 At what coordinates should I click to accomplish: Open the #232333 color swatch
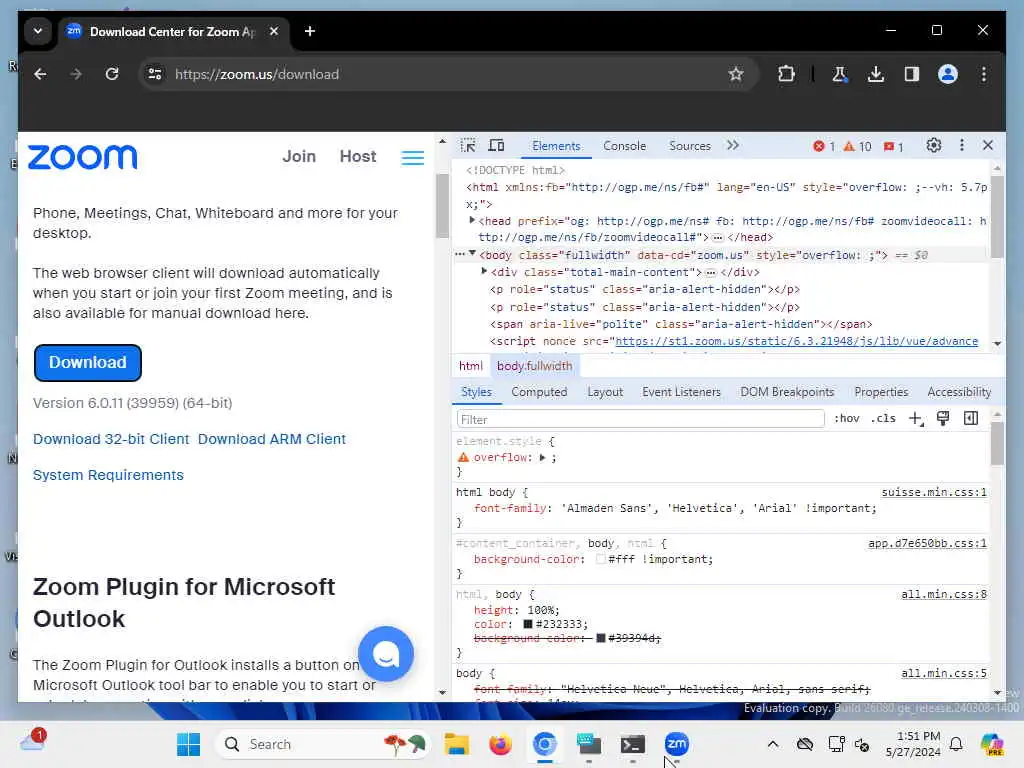528,624
